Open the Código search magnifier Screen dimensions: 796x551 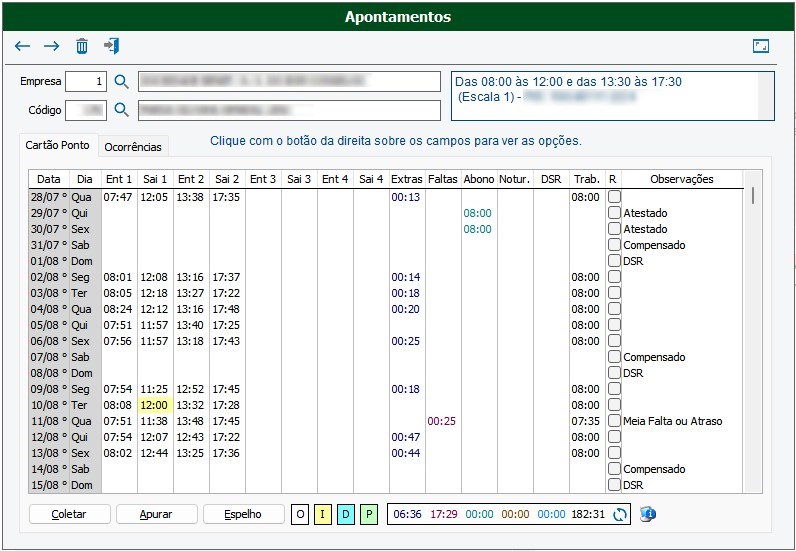pyautogui.click(x=122, y=110)
